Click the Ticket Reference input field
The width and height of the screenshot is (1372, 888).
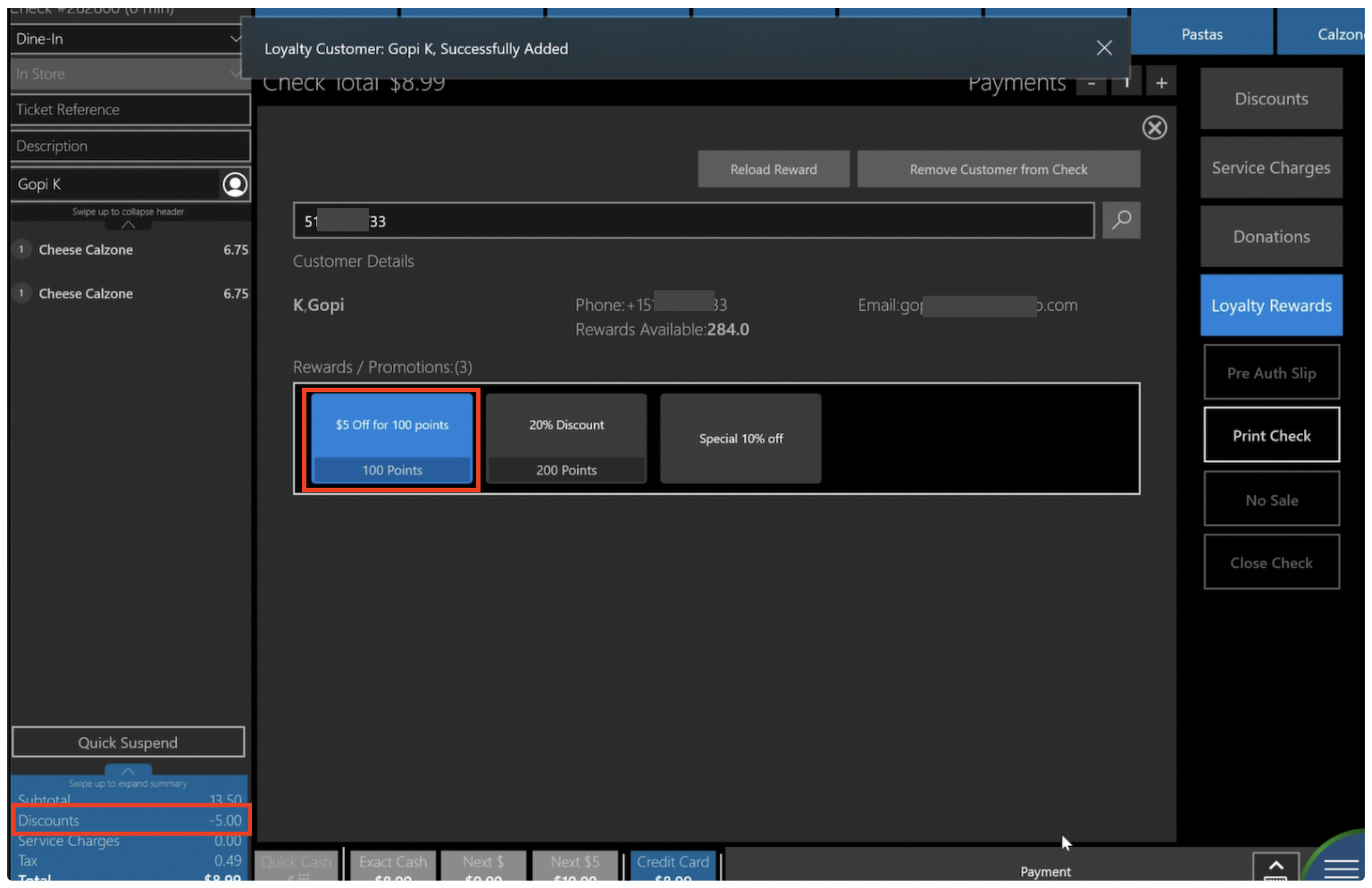(130, 110)
